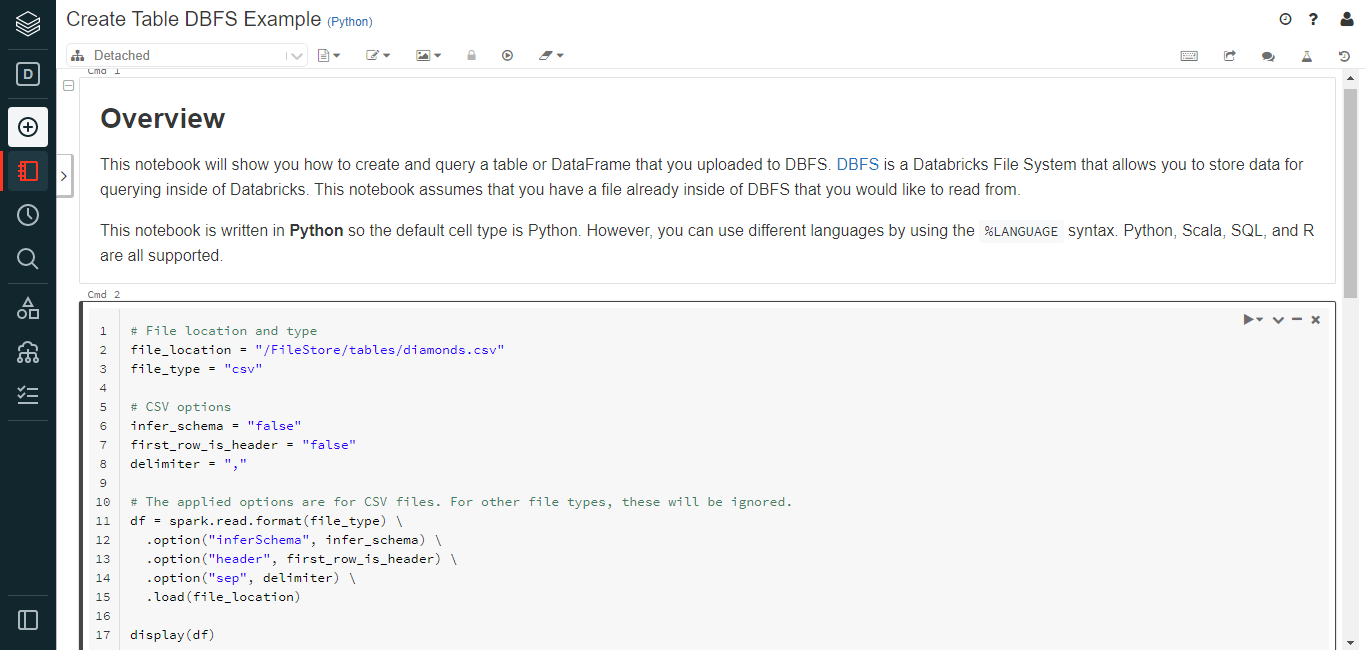Collapse the Cmd 1 Overview cell

(69, 86)
